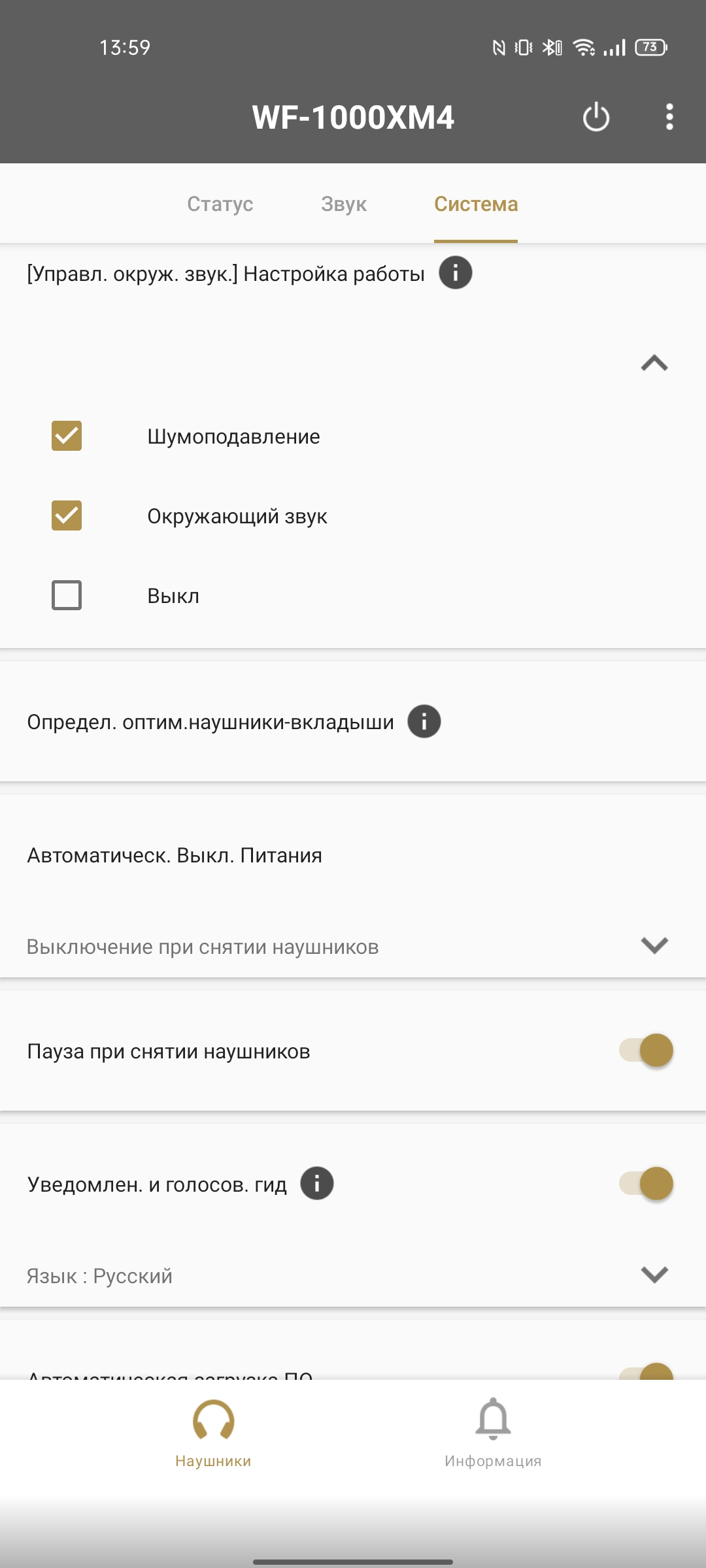The width and height of the screenshot is (706, 1568).
Task: Tap the WF-1000XM4 device title
Action: pos(353,118)
